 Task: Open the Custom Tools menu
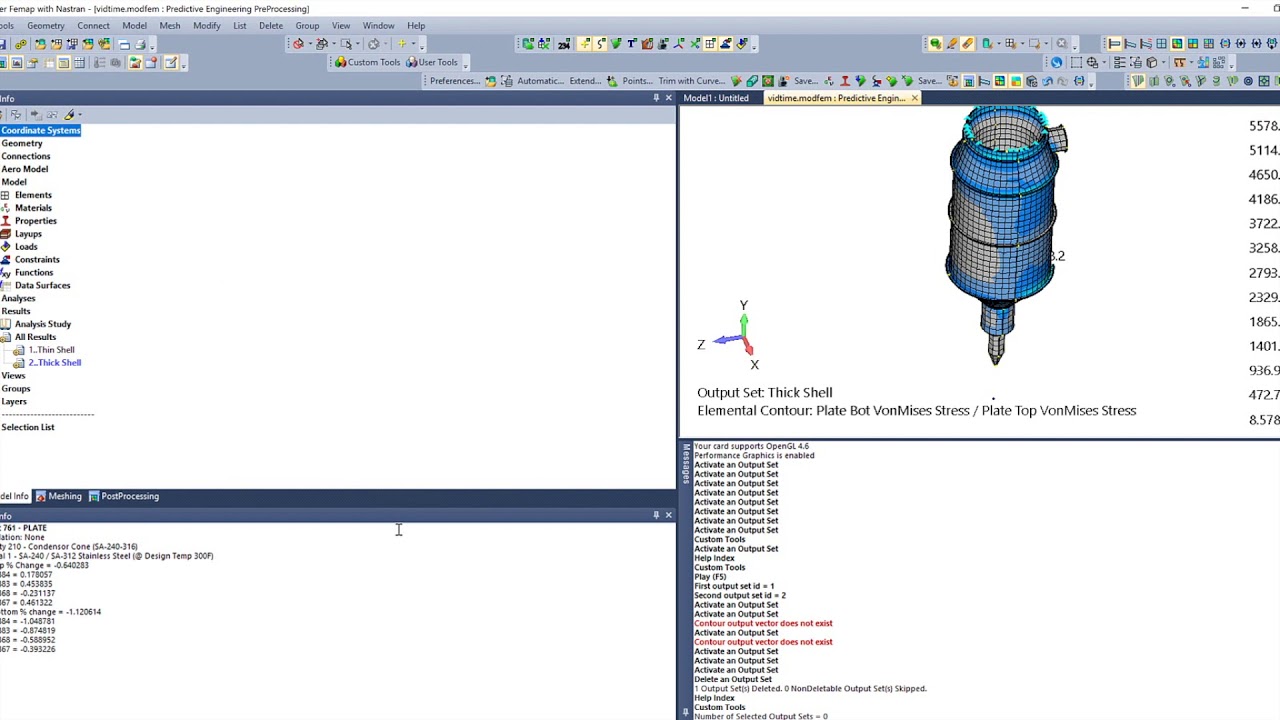coord(367,62)
